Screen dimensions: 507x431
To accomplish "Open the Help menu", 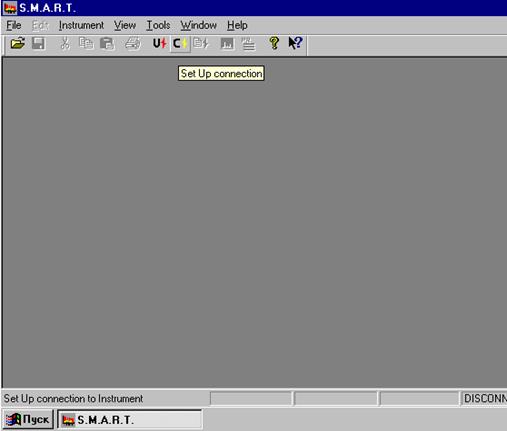I will pyautogui.click(x=237, y=25).
